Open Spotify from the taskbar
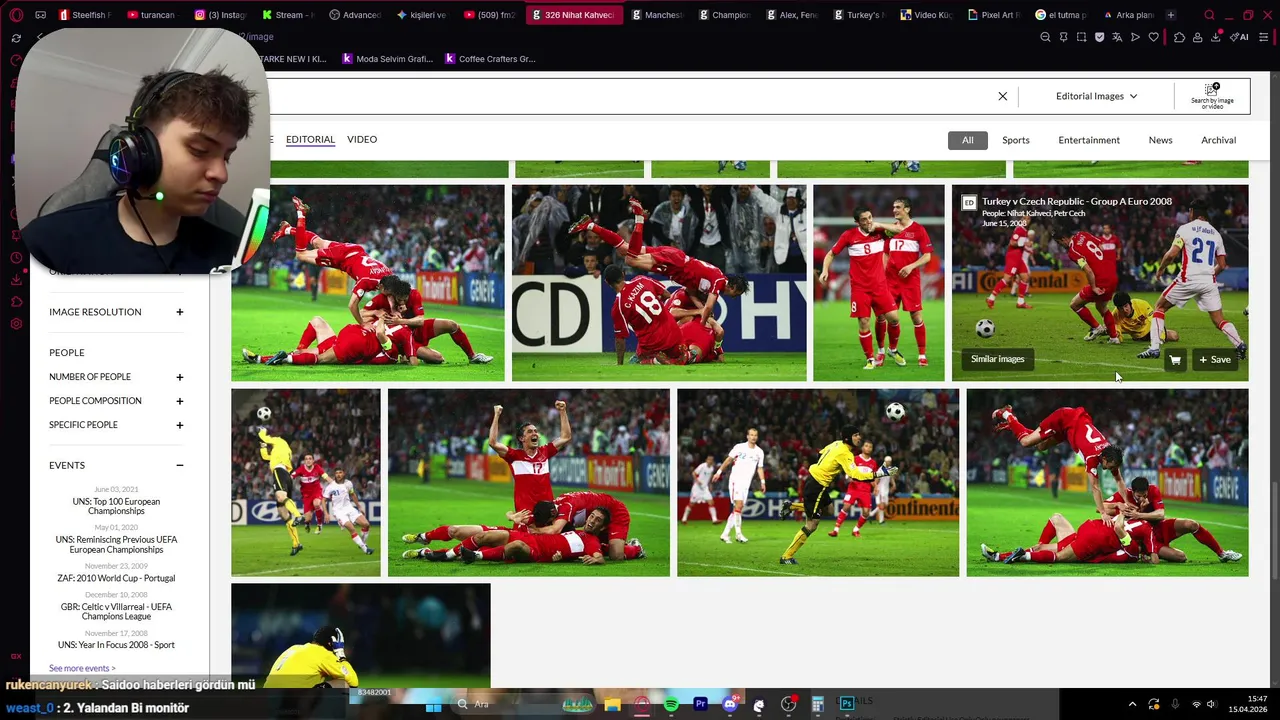The height and width of the screenshot is (720, 1280). point(671,705)
